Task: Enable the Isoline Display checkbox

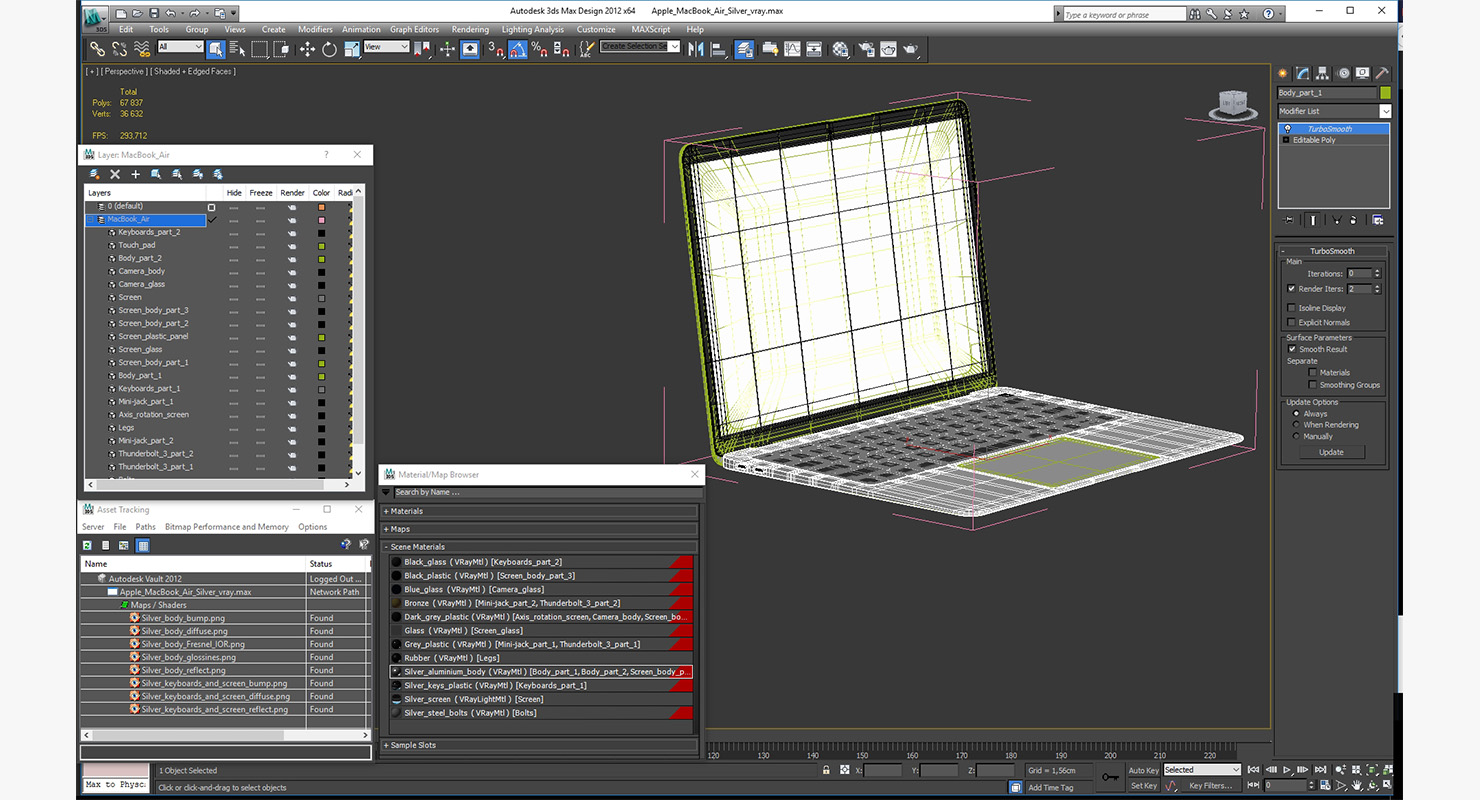Action: click(1291, 308)
